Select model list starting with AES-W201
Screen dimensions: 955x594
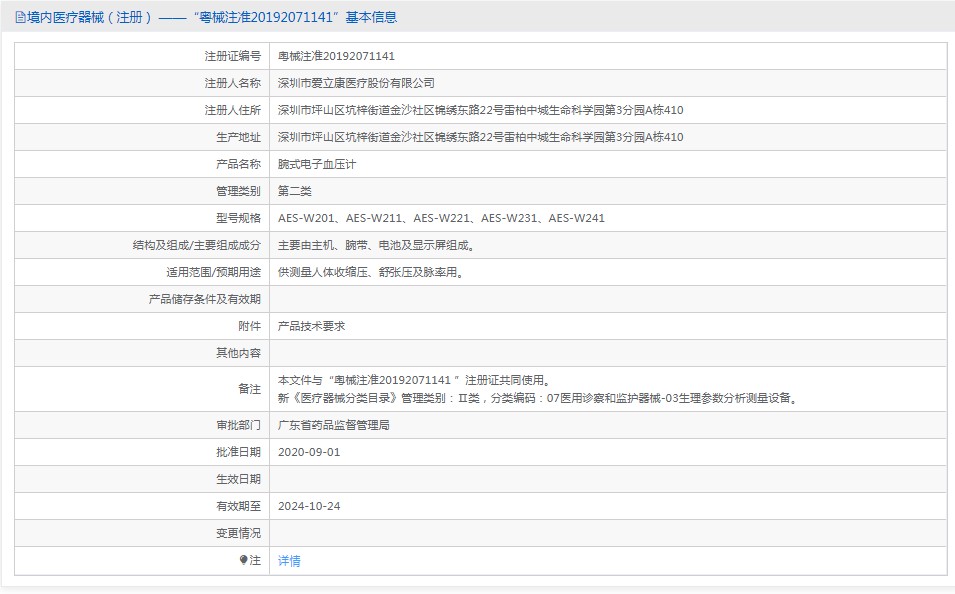(x=441, y=218)
